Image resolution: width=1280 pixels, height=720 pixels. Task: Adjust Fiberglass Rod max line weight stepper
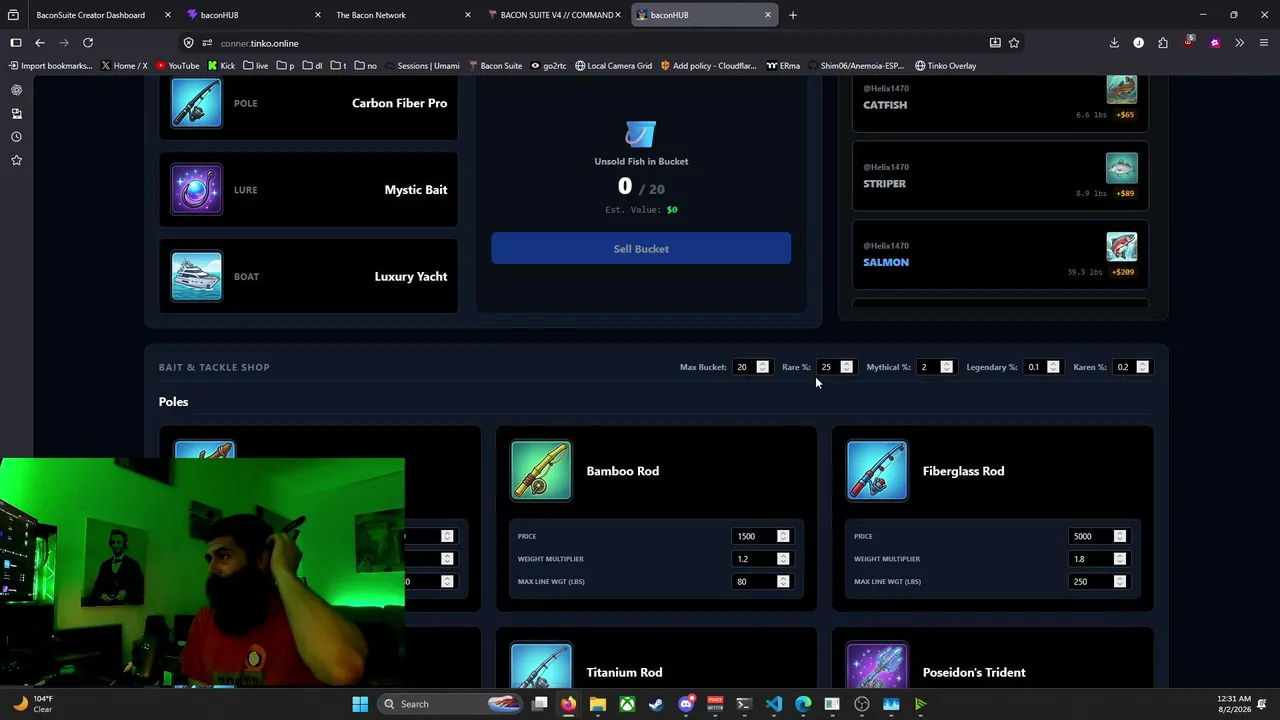(x=1120, y=581)
